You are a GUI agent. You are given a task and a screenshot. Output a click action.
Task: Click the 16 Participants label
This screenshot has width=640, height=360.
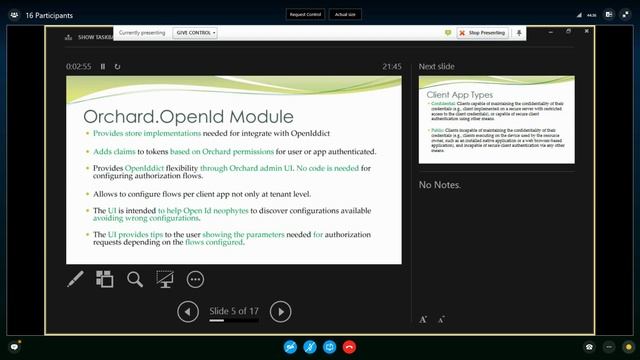pyautogui.click(x=49, y=16)
